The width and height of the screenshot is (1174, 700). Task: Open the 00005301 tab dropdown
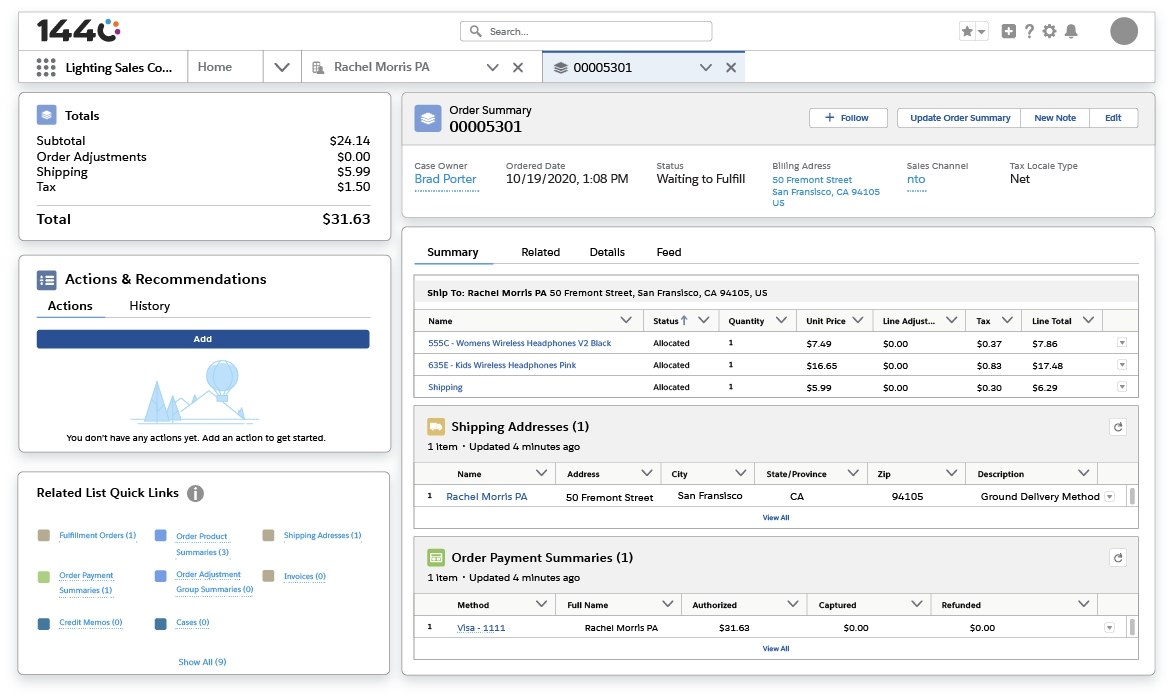pyautogui.click(x=705, y=67)
